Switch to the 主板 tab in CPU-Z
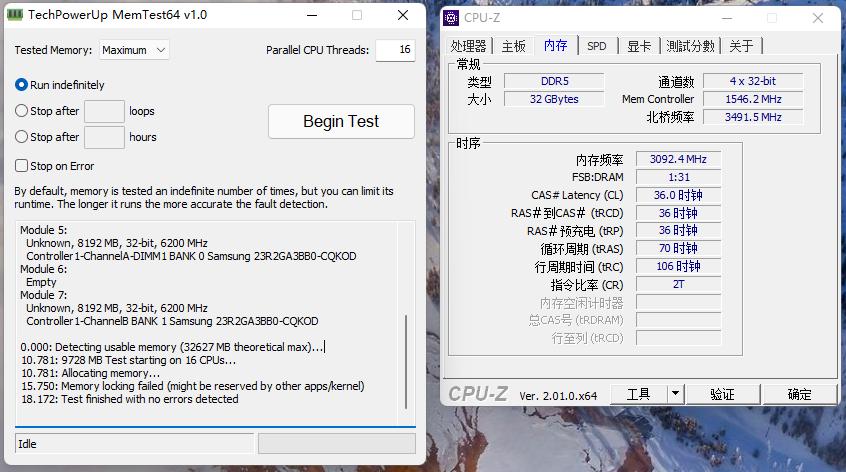 coord(513,46)
